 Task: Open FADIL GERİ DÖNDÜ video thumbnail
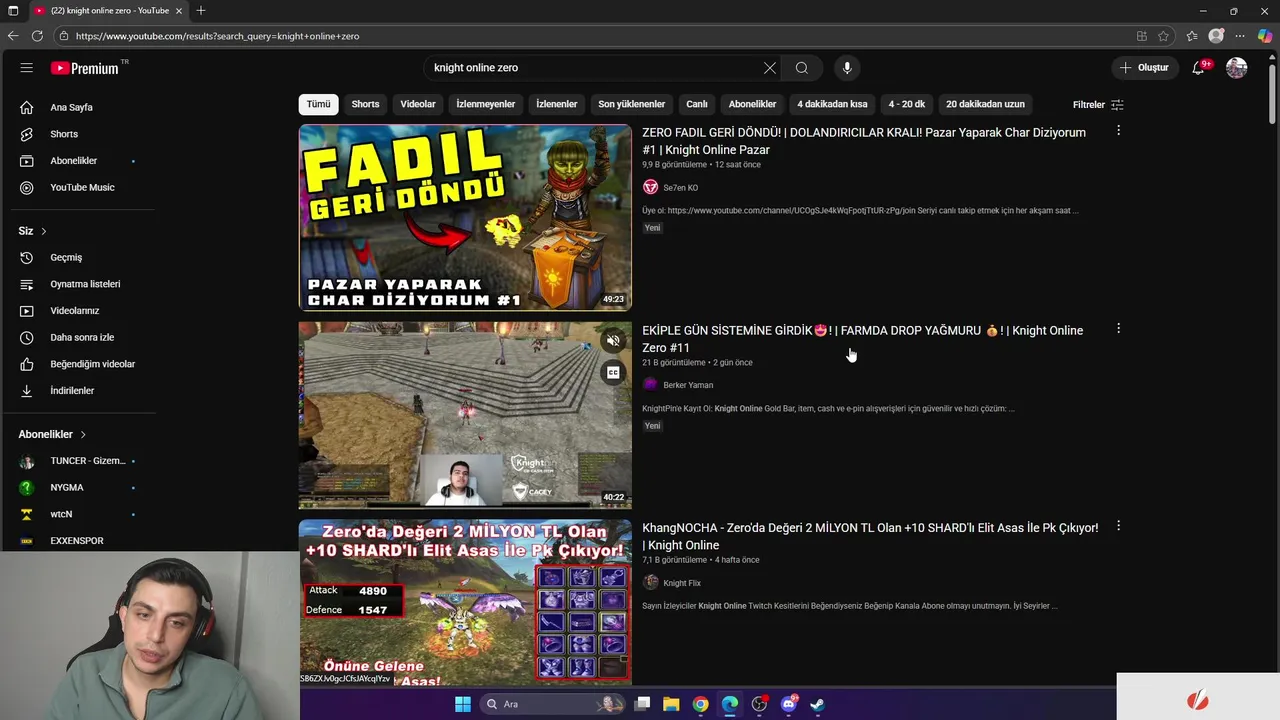[465, 217]
